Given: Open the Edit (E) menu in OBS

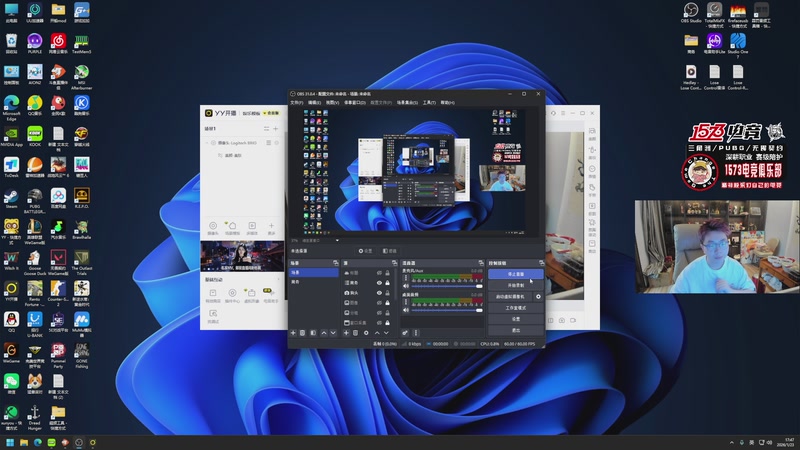Looking at the screenshot, I should (314, 103).
